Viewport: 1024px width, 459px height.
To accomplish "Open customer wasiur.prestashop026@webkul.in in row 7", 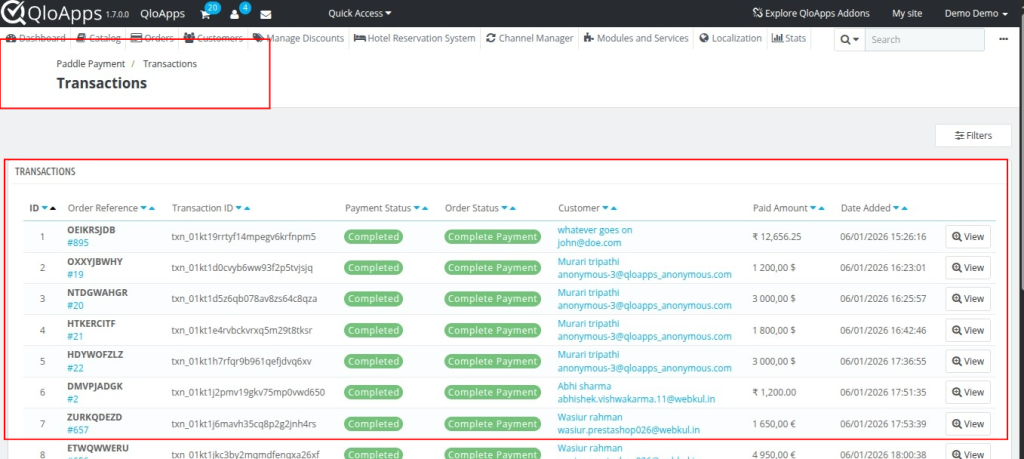I will tap(628, 430).
